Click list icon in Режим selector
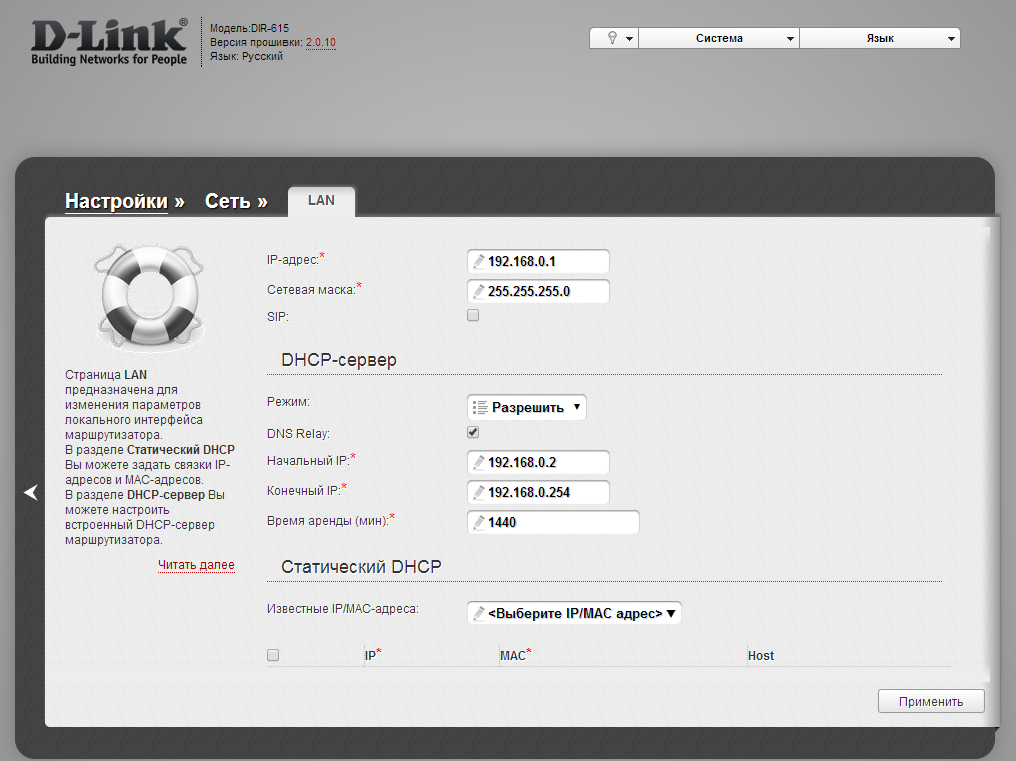The height and width of the screenshot is (761, 1016). pos(480,408)
